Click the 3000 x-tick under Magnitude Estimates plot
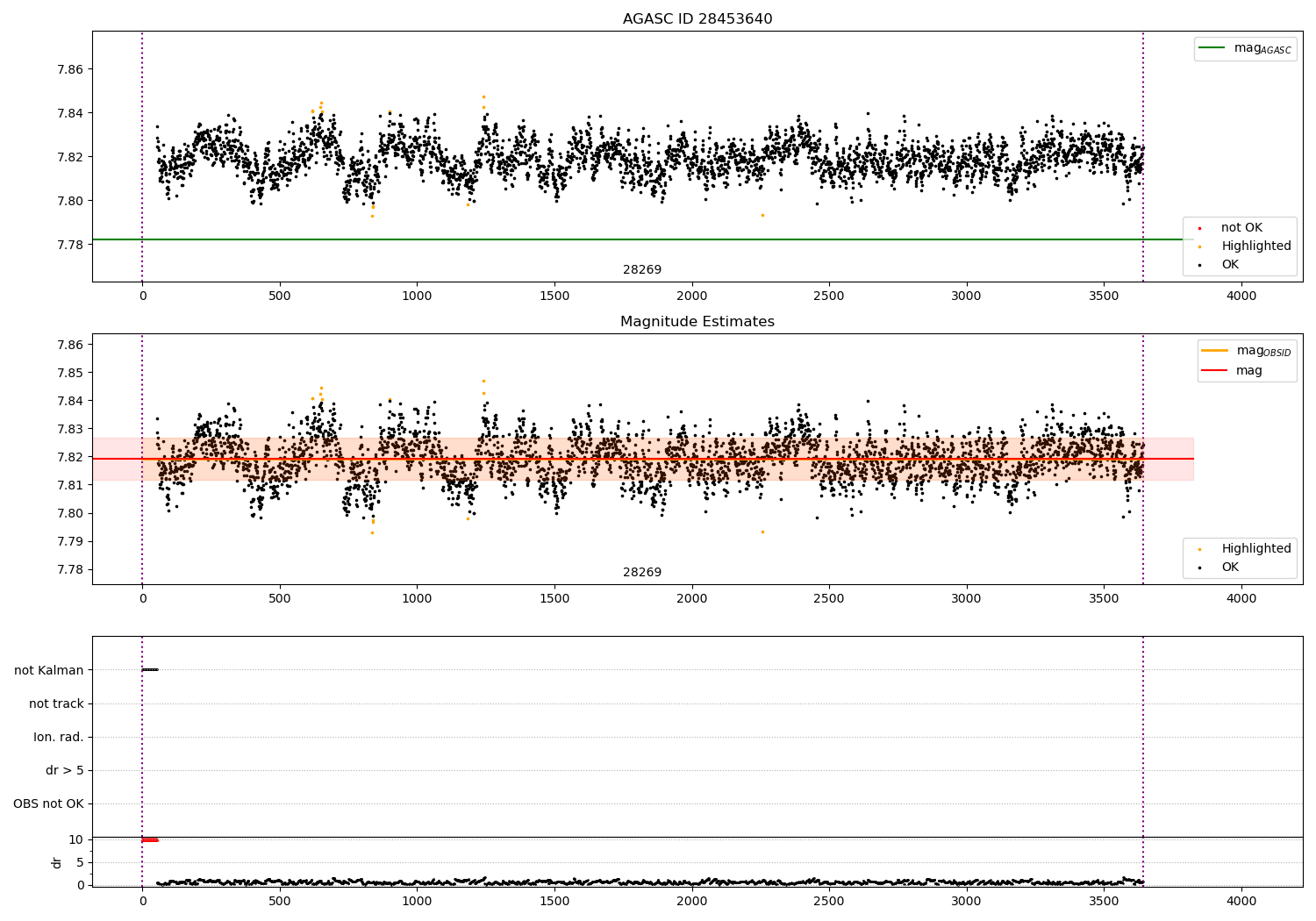Viewport: 1316px width, 921px height. coord(967,599)
